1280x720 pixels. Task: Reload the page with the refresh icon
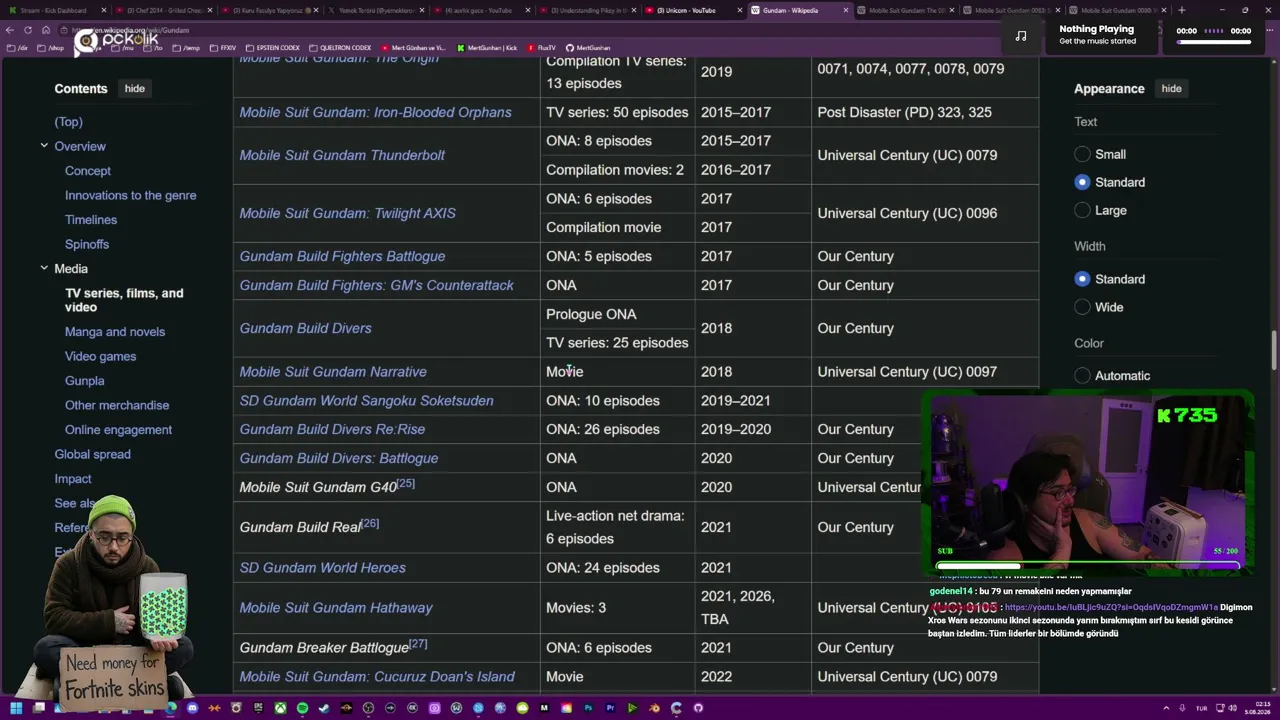(x=28, y=30)
